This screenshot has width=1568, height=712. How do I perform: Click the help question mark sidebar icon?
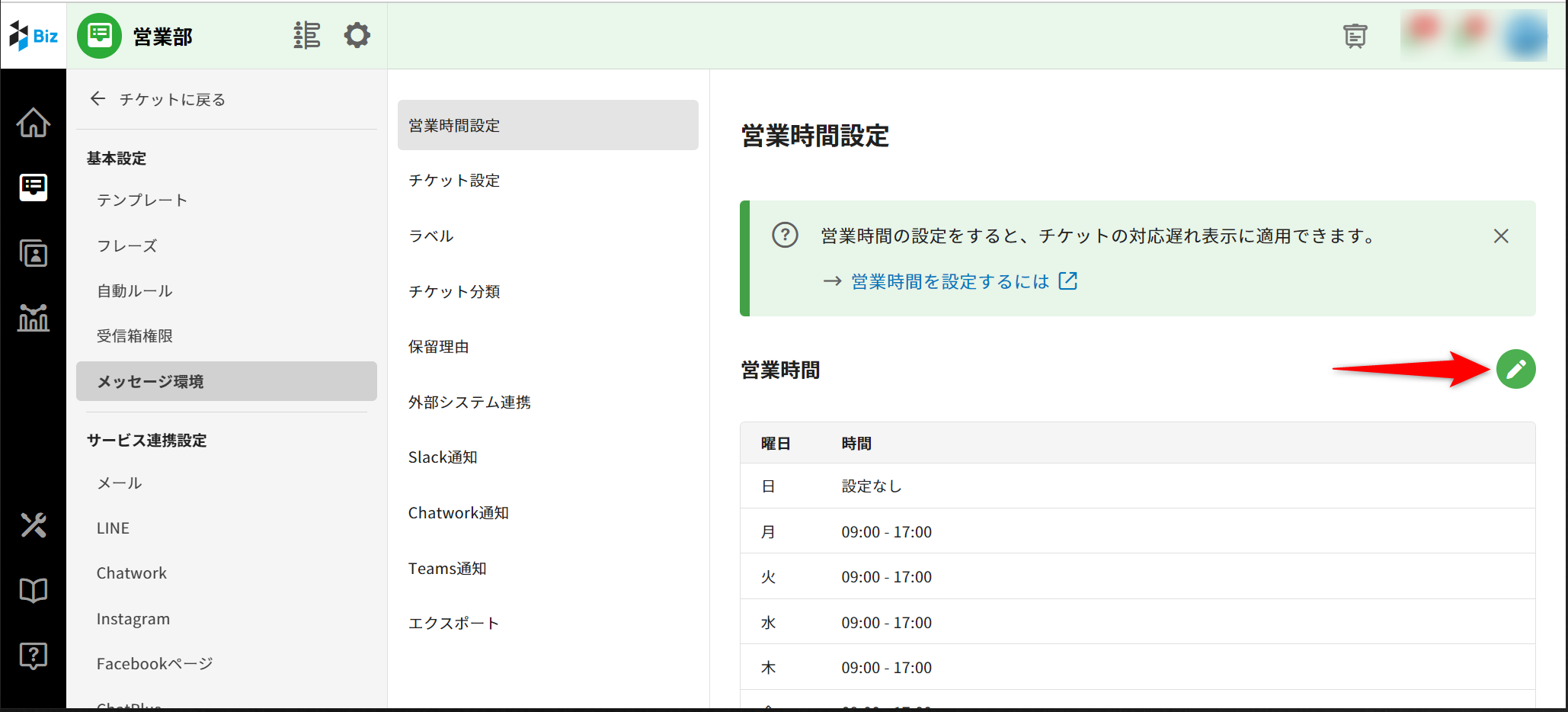pos(34,656)
